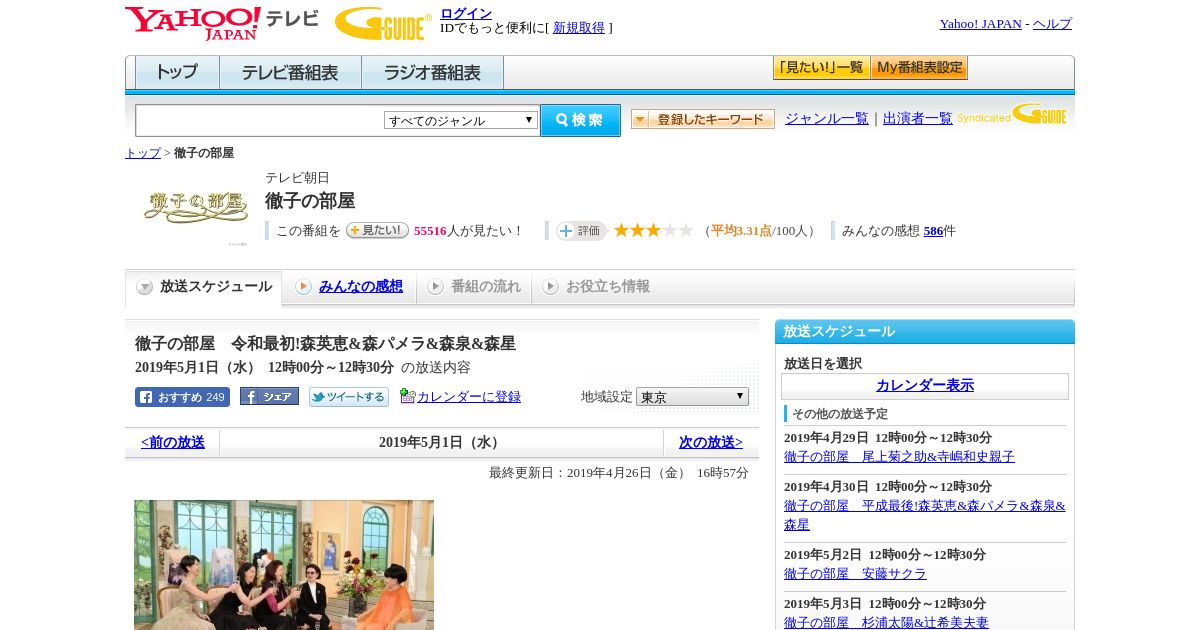
Task: Click the 2019年5月1日(水) date header
Action: (x=441, y=442)
